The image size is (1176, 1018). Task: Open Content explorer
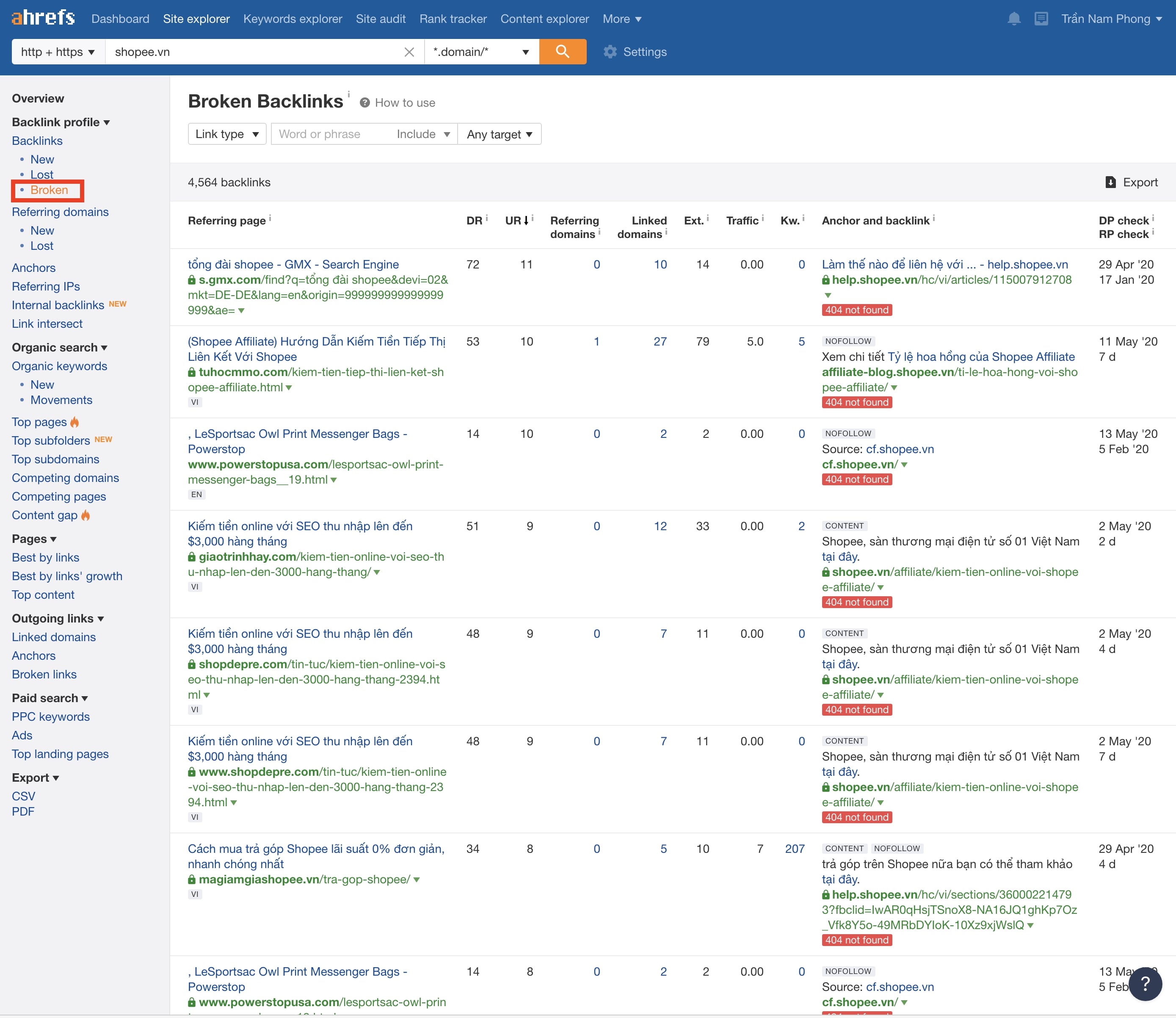(544, 19)
